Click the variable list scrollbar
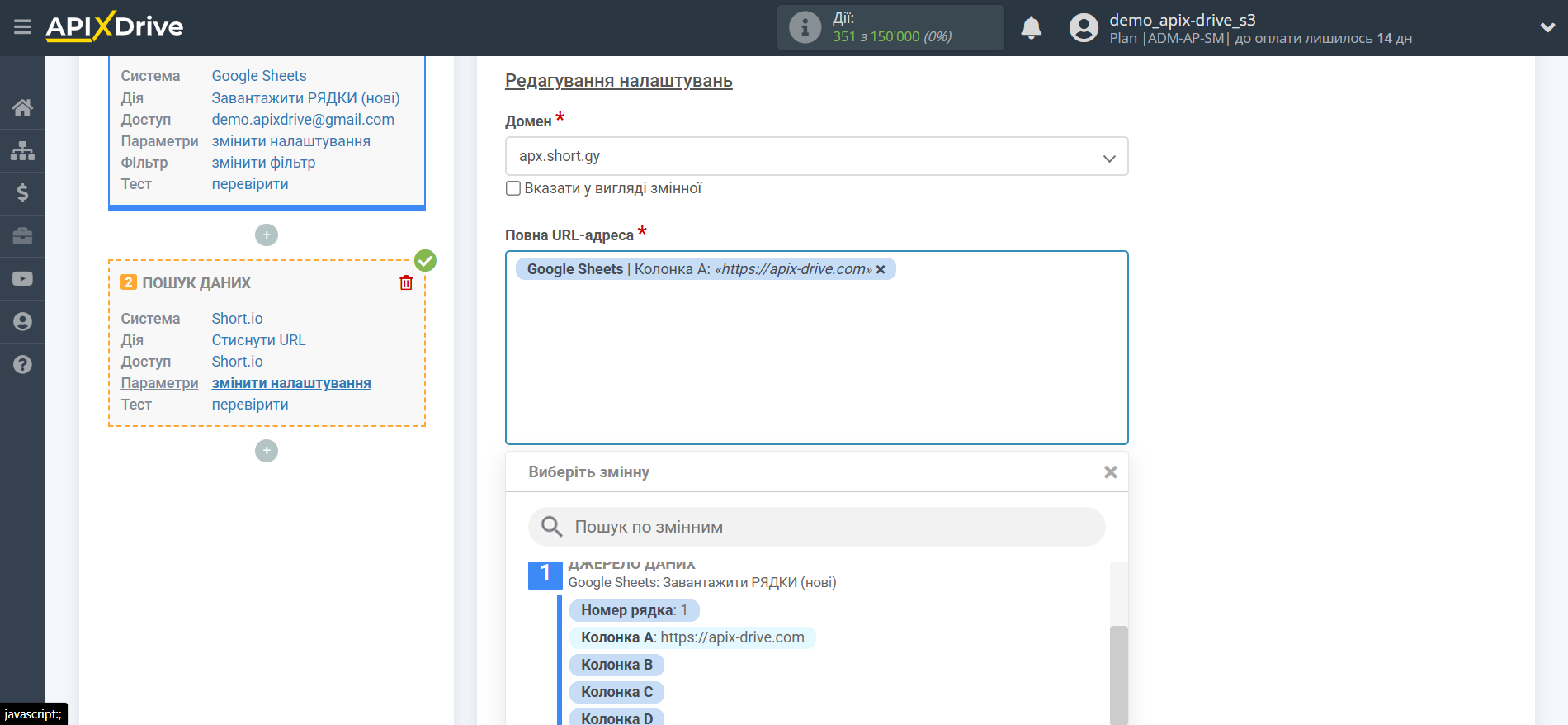1568x725 pixels. 1118,675
